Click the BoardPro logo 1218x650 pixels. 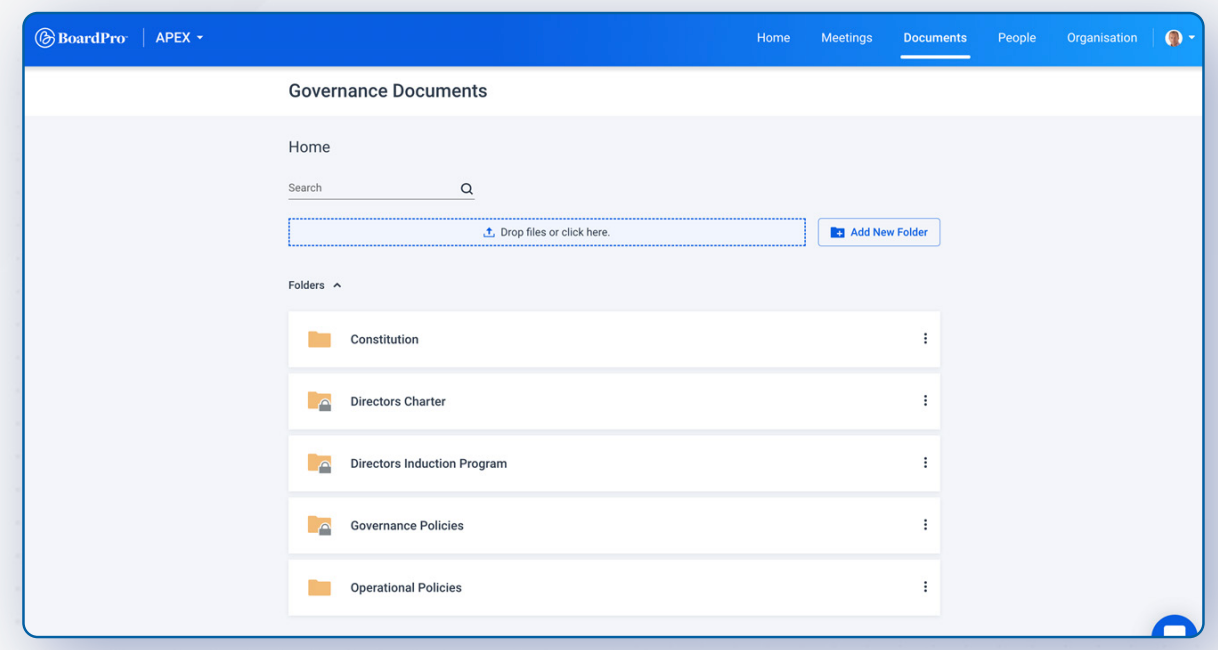[x=81, y=38]
